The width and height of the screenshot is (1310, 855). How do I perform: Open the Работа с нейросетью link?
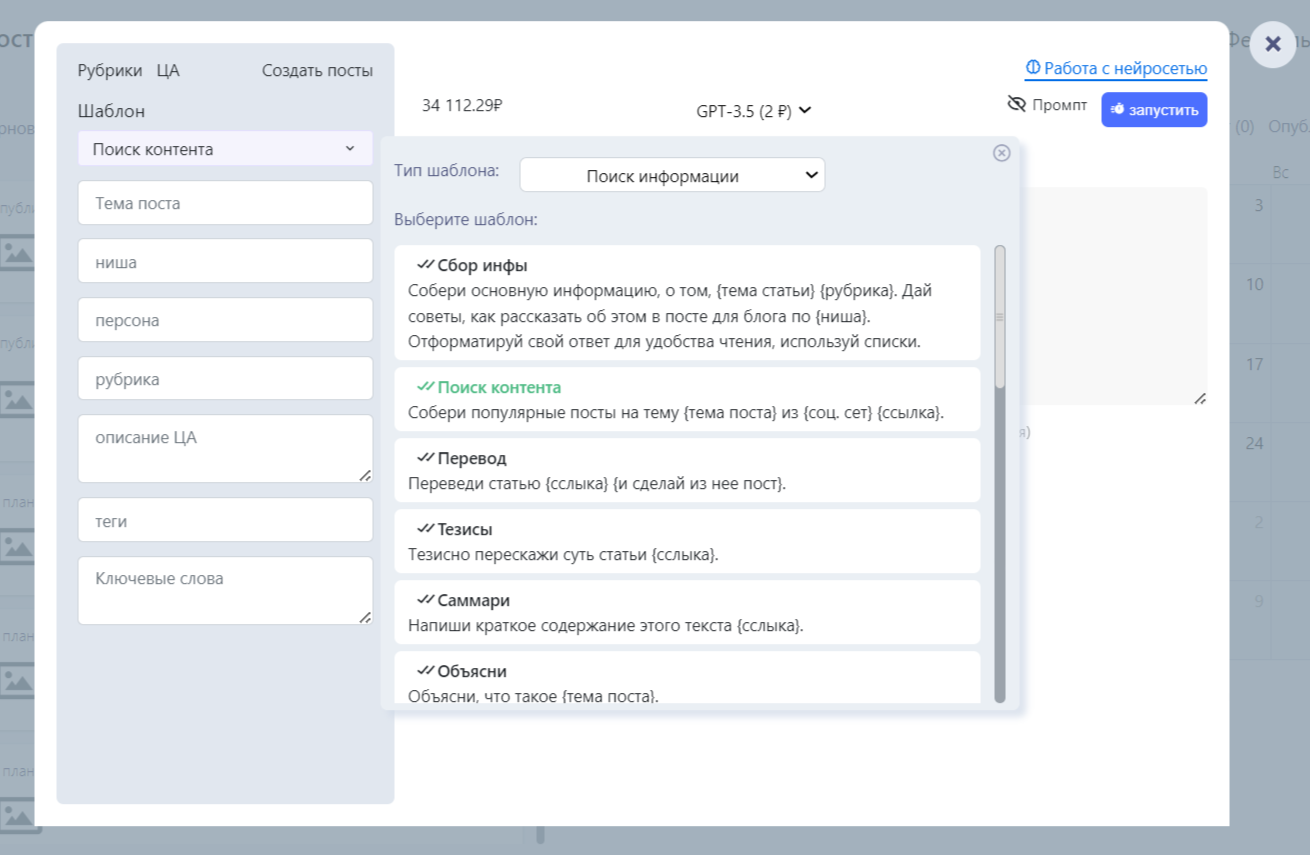tap(1116, 68)
